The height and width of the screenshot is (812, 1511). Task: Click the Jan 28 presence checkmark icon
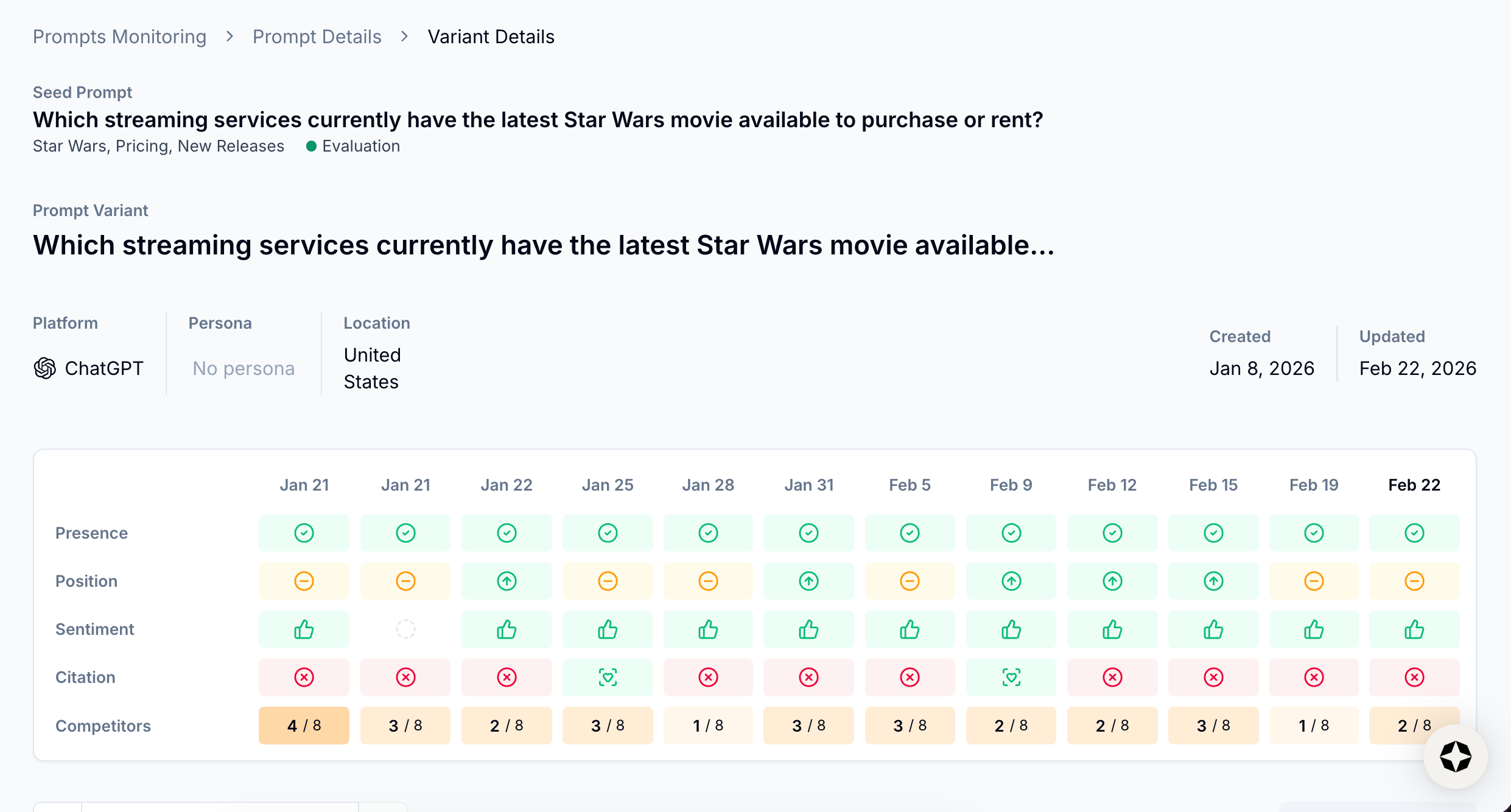click(708, 533)
